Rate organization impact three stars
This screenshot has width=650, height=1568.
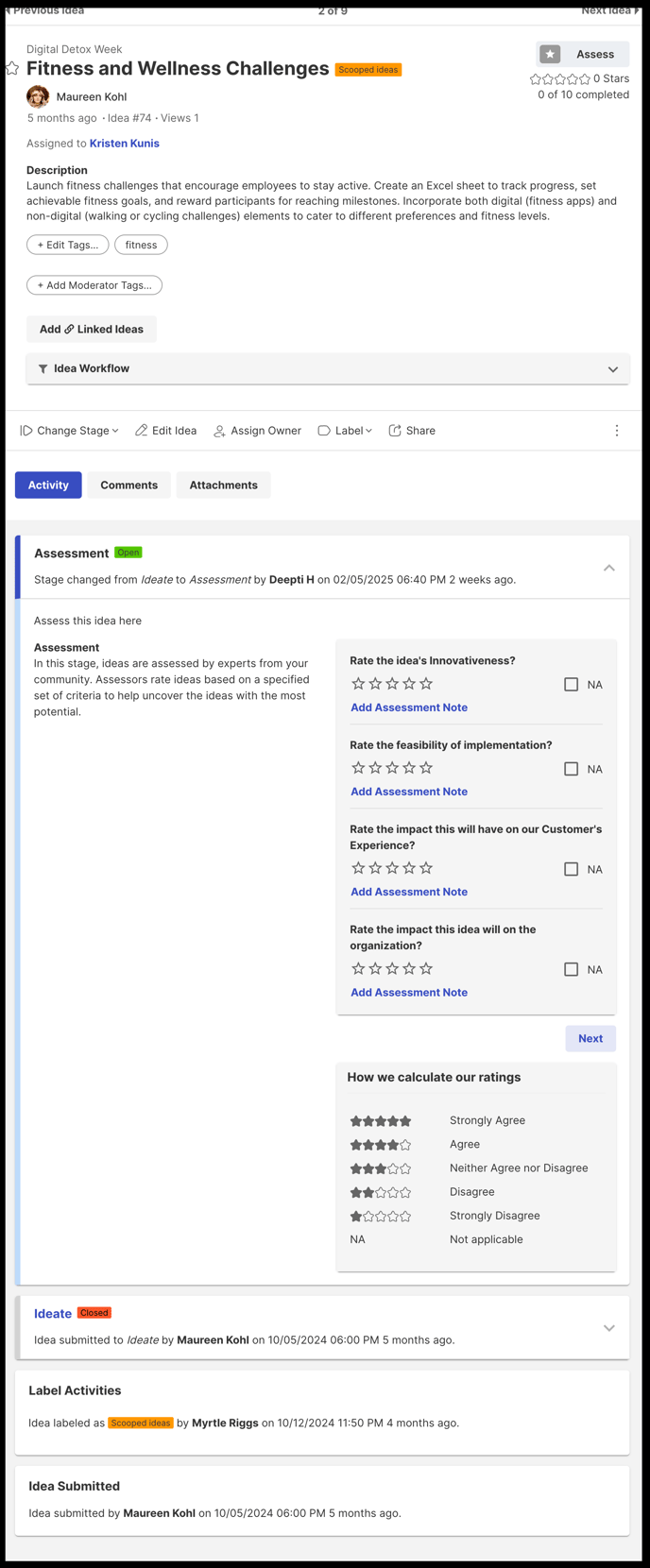click(392, 969)
